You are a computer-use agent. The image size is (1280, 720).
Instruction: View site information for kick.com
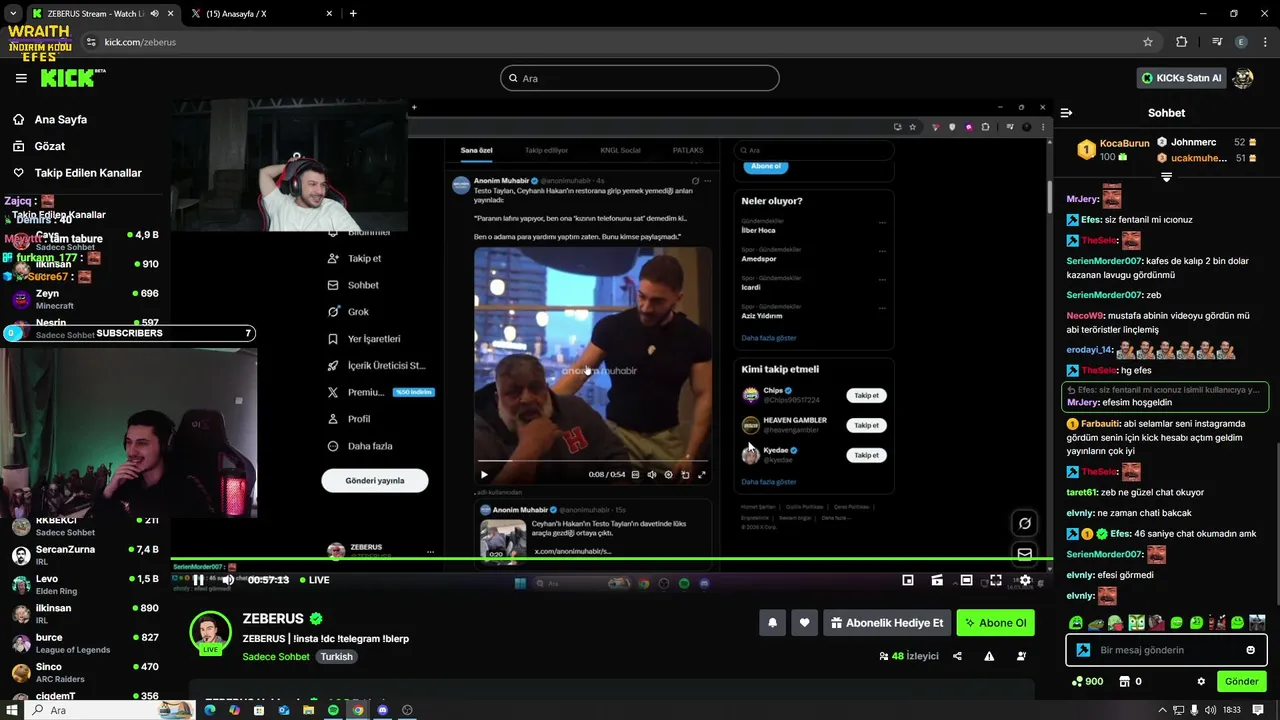tap(91, 42)
